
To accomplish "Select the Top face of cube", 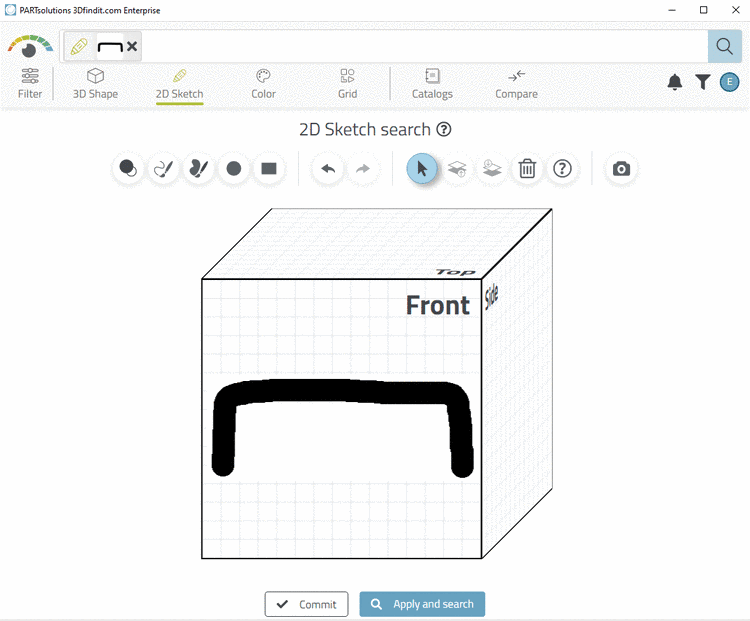I will (377, 244).
